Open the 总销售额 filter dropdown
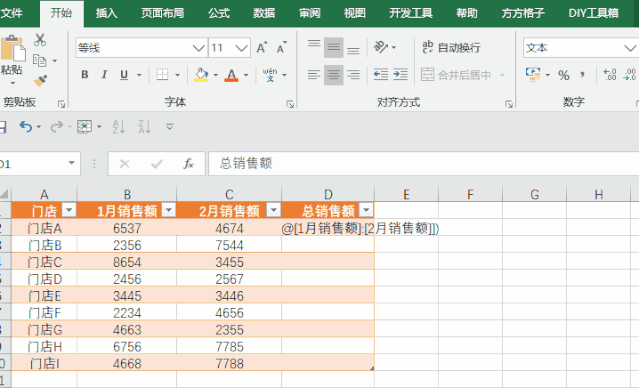This screenshot has height=388, width=639. click(366, 210)
